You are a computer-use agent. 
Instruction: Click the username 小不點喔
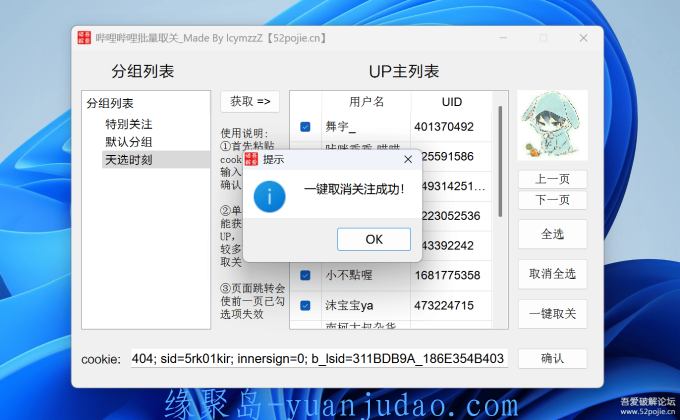pos(349,276)
